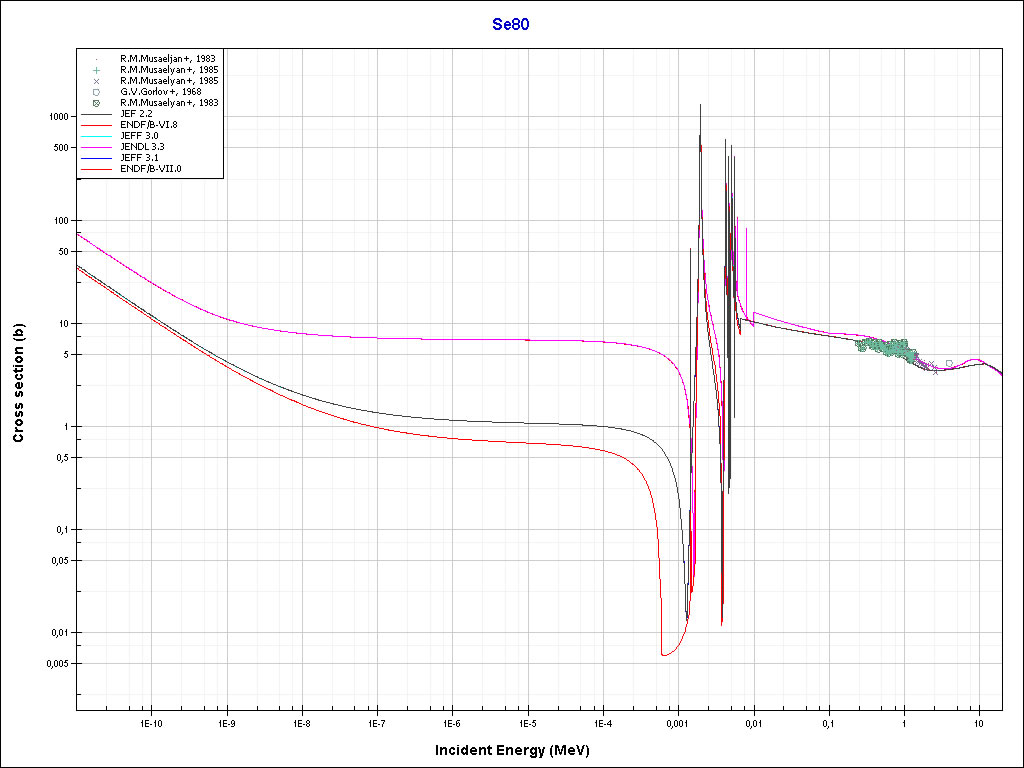Click the ENDF/B-VI.8 legend label
The image size is (1024, 768).
(148, 125)
